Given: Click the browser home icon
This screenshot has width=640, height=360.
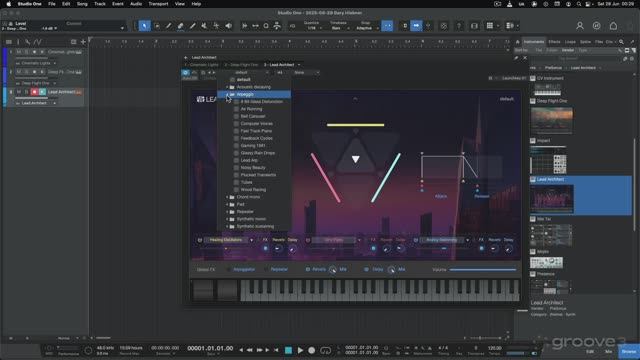Looking at the screenshot, I should 518,42.
